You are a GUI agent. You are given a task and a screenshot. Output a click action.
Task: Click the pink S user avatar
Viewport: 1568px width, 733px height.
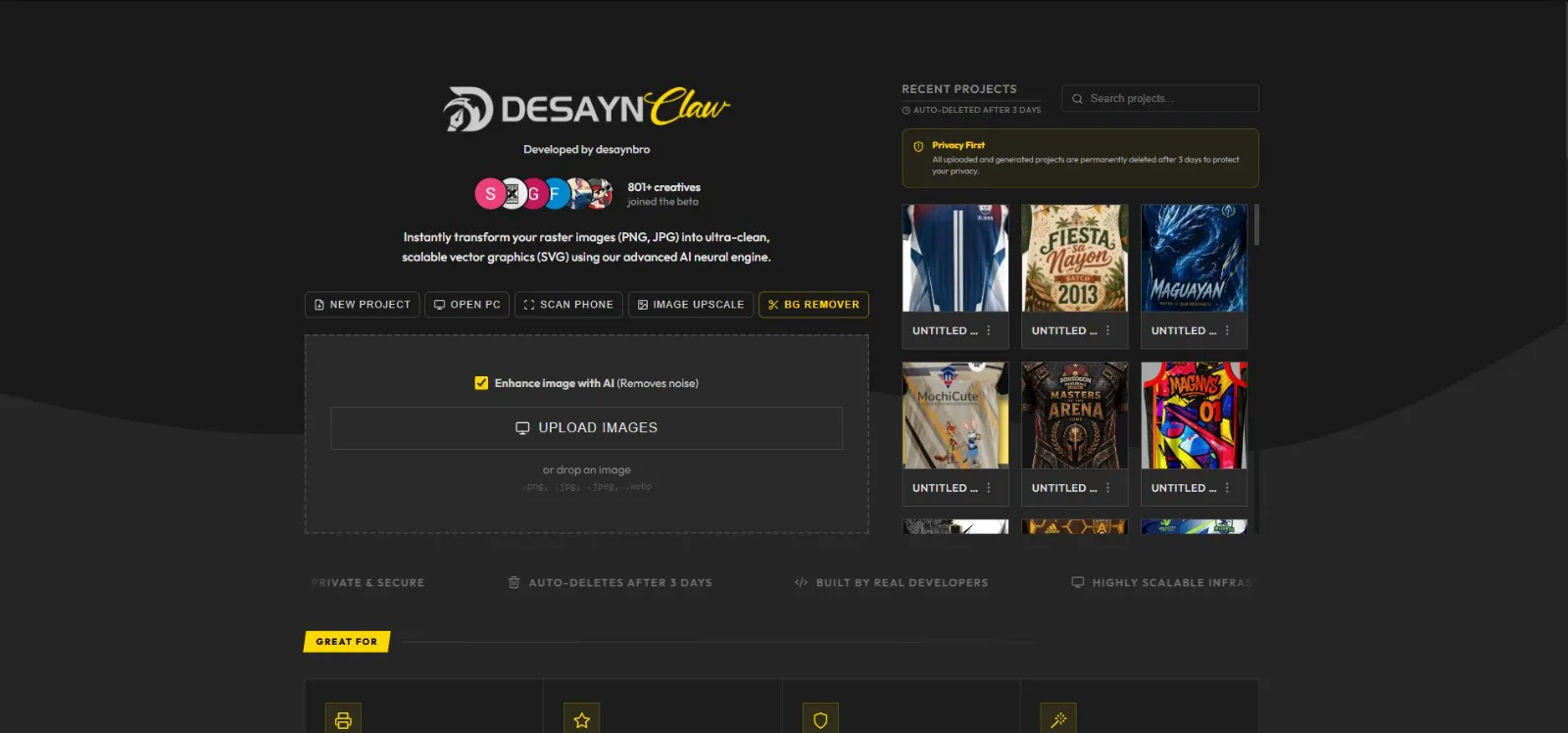click(x=491, y=194)
